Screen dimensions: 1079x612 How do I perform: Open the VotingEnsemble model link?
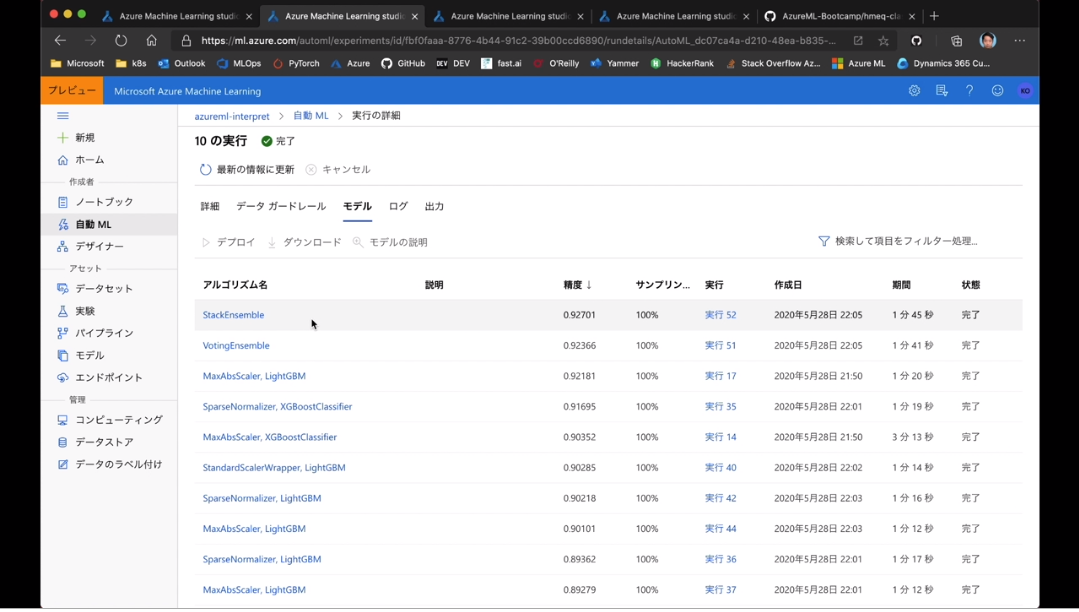pos(236,346)
